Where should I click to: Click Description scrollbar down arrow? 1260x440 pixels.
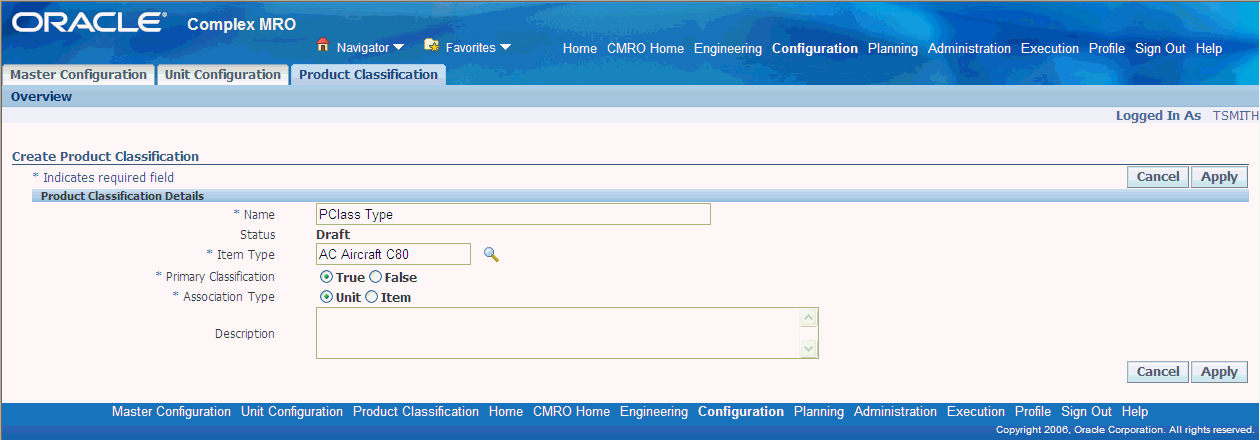tap(810, 349)
